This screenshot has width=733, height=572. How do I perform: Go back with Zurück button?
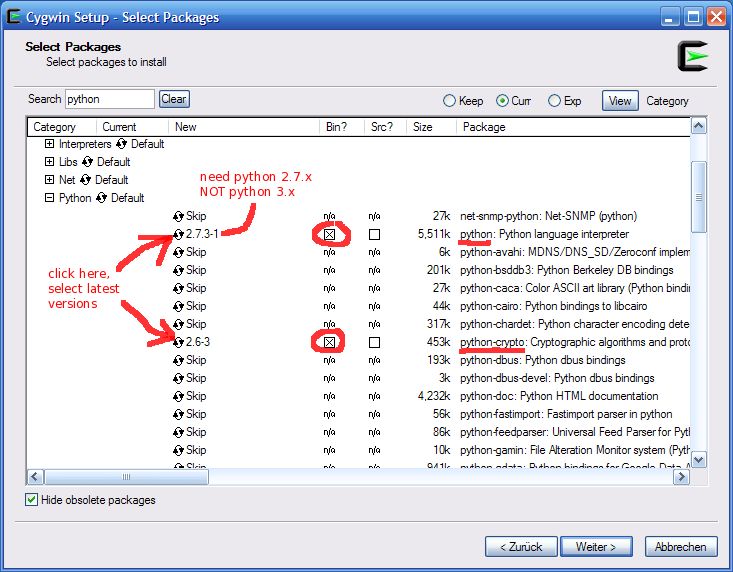pyautogui.click(x=521, y=547)
